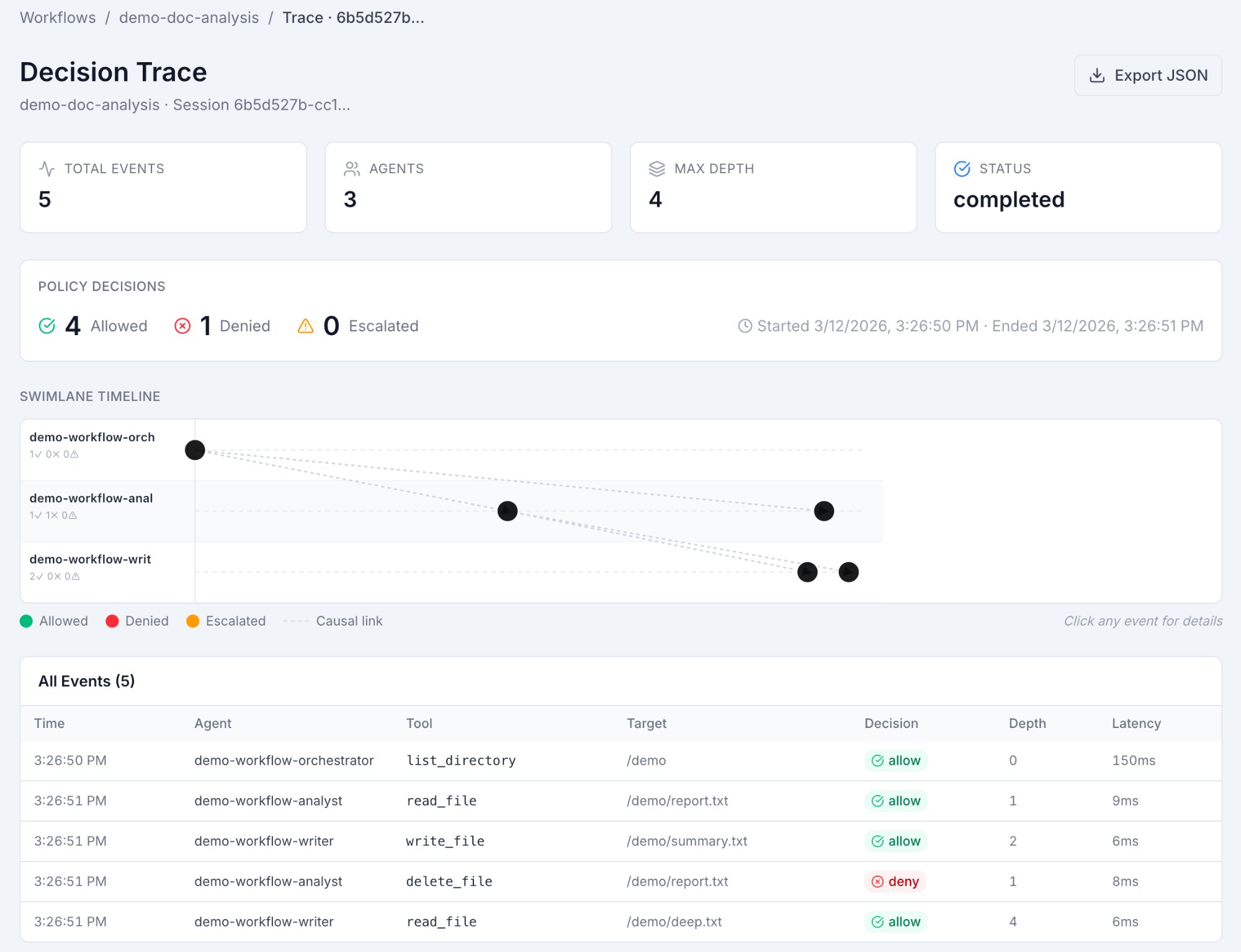The width and height of the screenshot is (1241, 952).
Task: Go to demo-doc-analysis breadcrumb
Action: point(189,17)
